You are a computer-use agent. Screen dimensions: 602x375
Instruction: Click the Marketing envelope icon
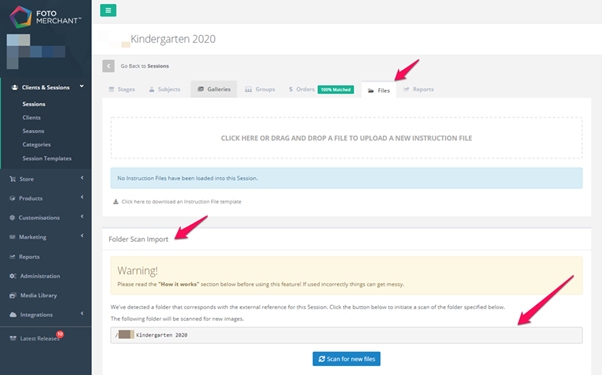12,237
